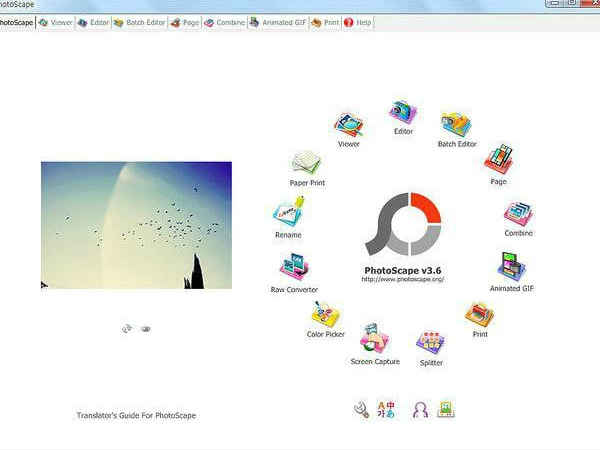This screenshot has height=450, width=600.
Task: Open the Help tab
Action: [357, 23]
